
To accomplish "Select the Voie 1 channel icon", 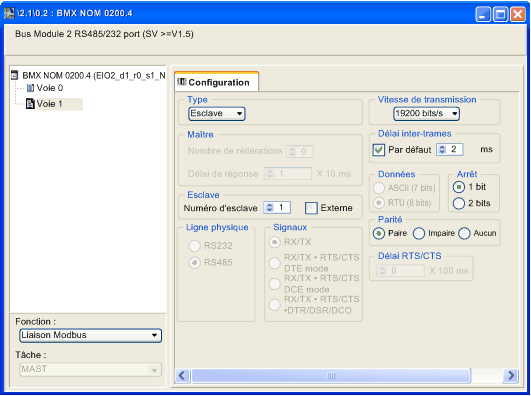I will (30, 104).
